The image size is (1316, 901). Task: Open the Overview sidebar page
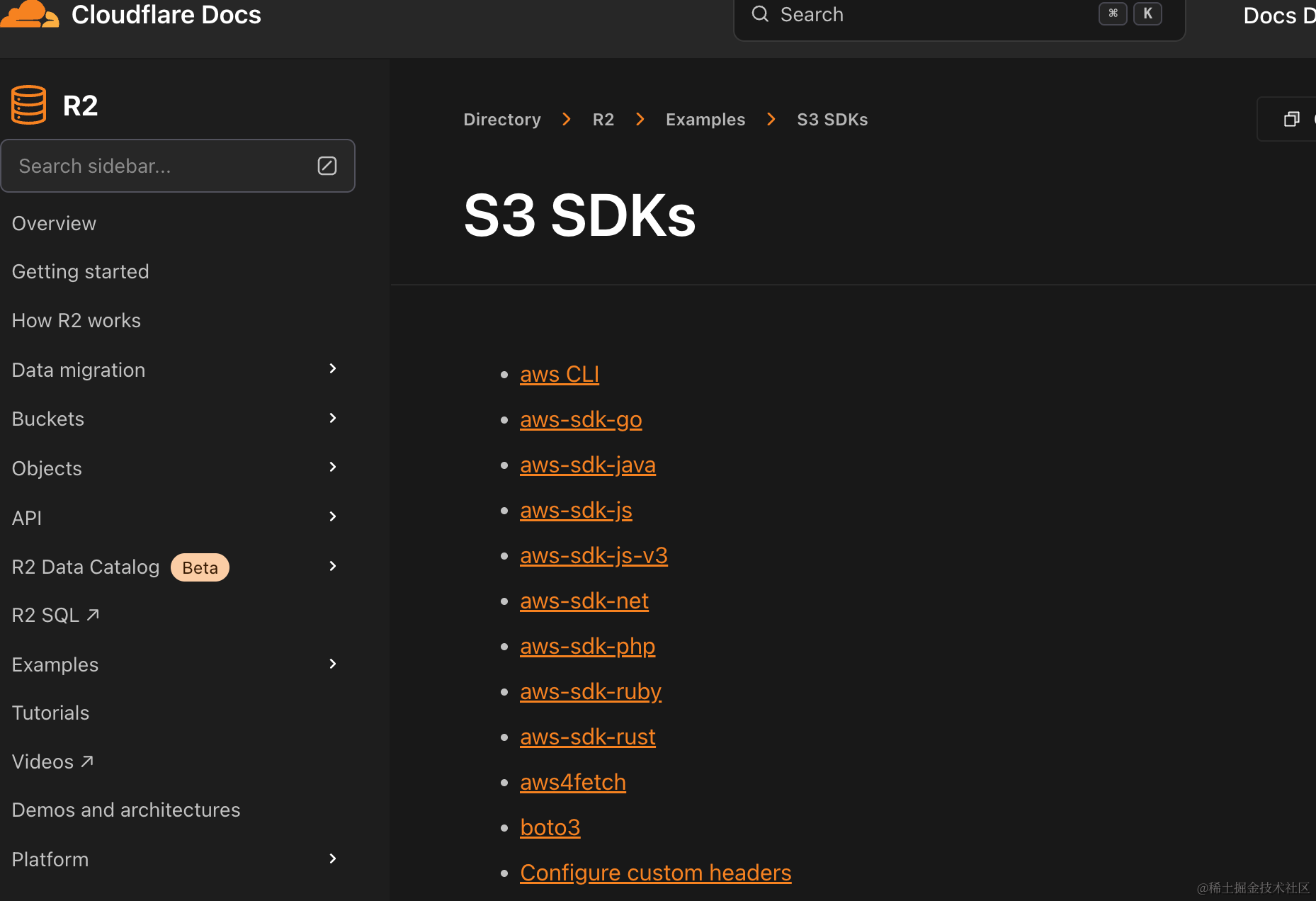pyautogui.click(x=54, y=223)
